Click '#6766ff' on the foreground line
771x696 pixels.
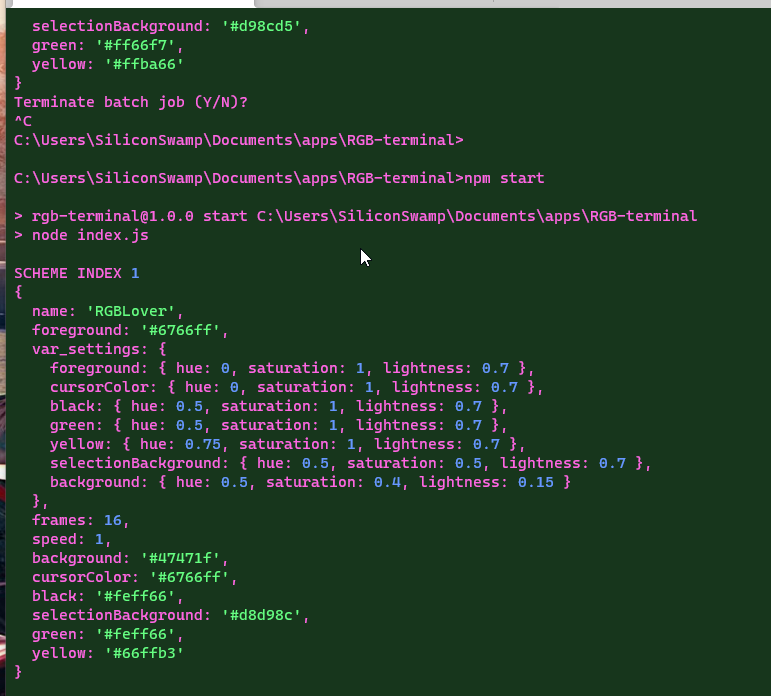point(180,330)
